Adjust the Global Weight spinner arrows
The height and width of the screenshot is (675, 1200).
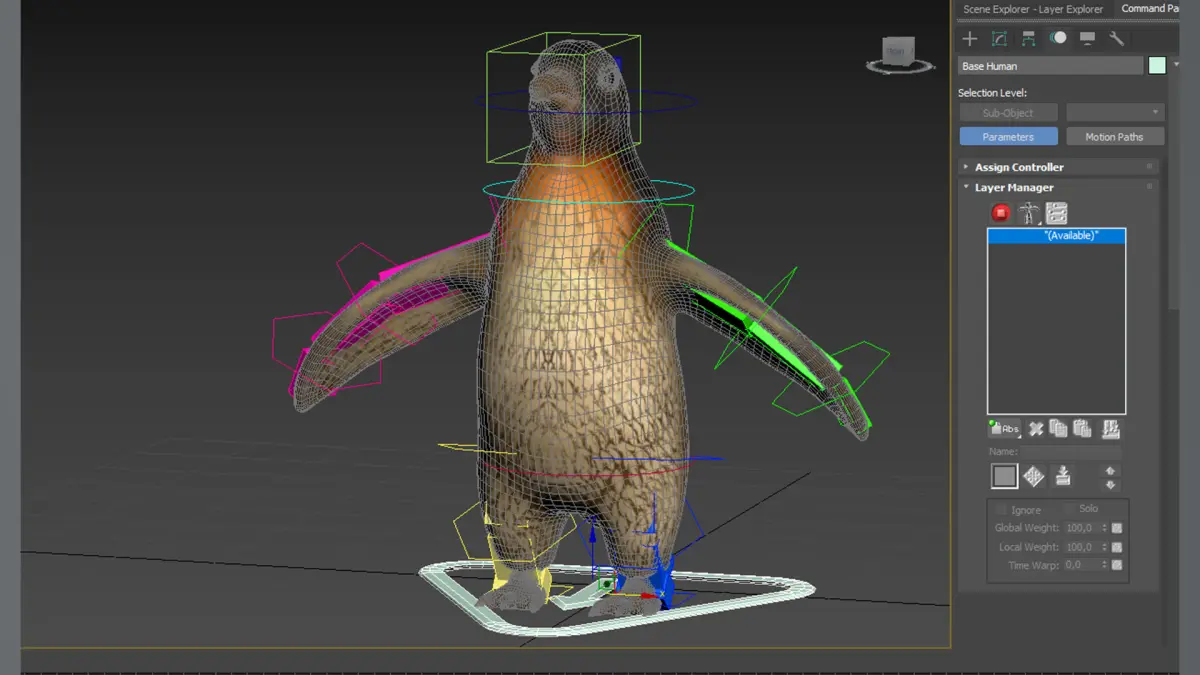tap(1104, 528)
